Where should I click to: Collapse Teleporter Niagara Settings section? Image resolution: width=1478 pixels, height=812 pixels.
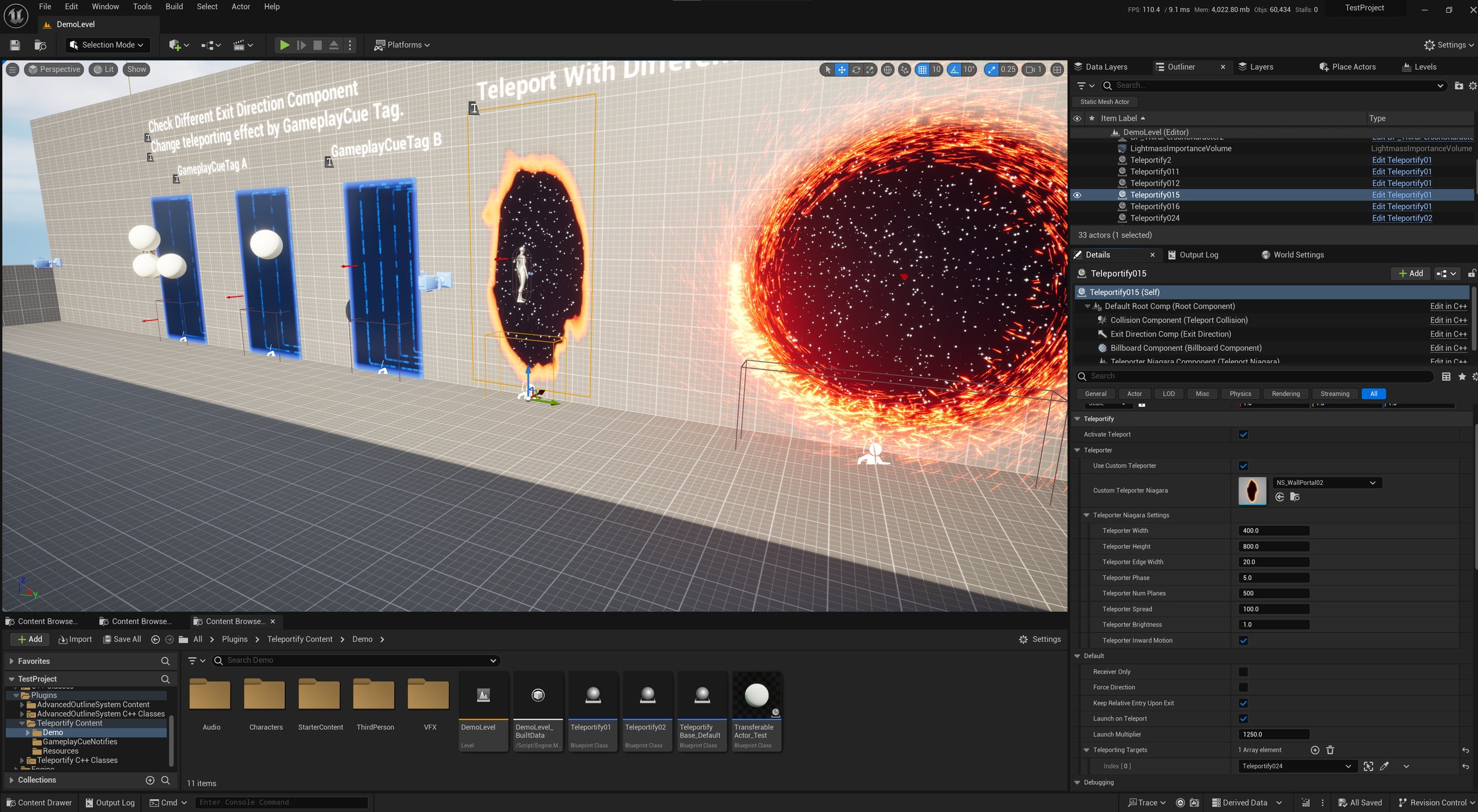coord(1087,515)
